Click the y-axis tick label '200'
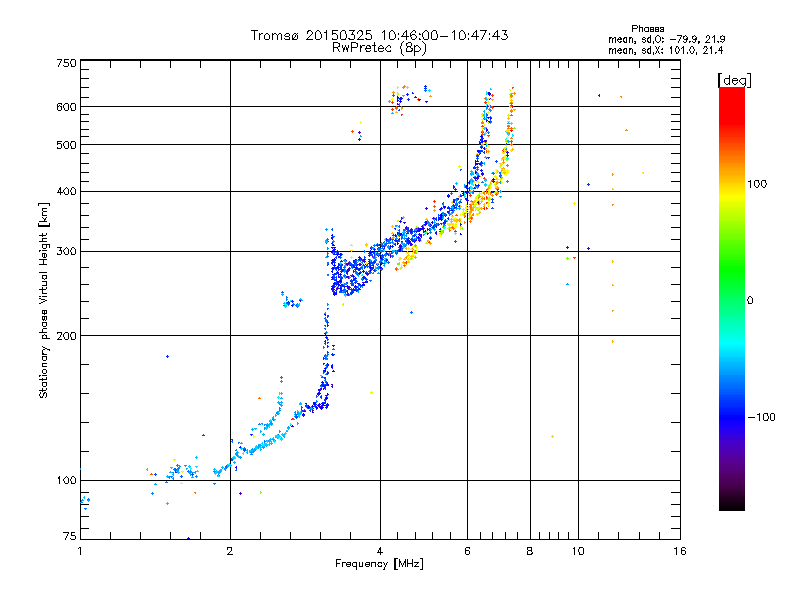800x600 pixels. (x=66, y=336)
